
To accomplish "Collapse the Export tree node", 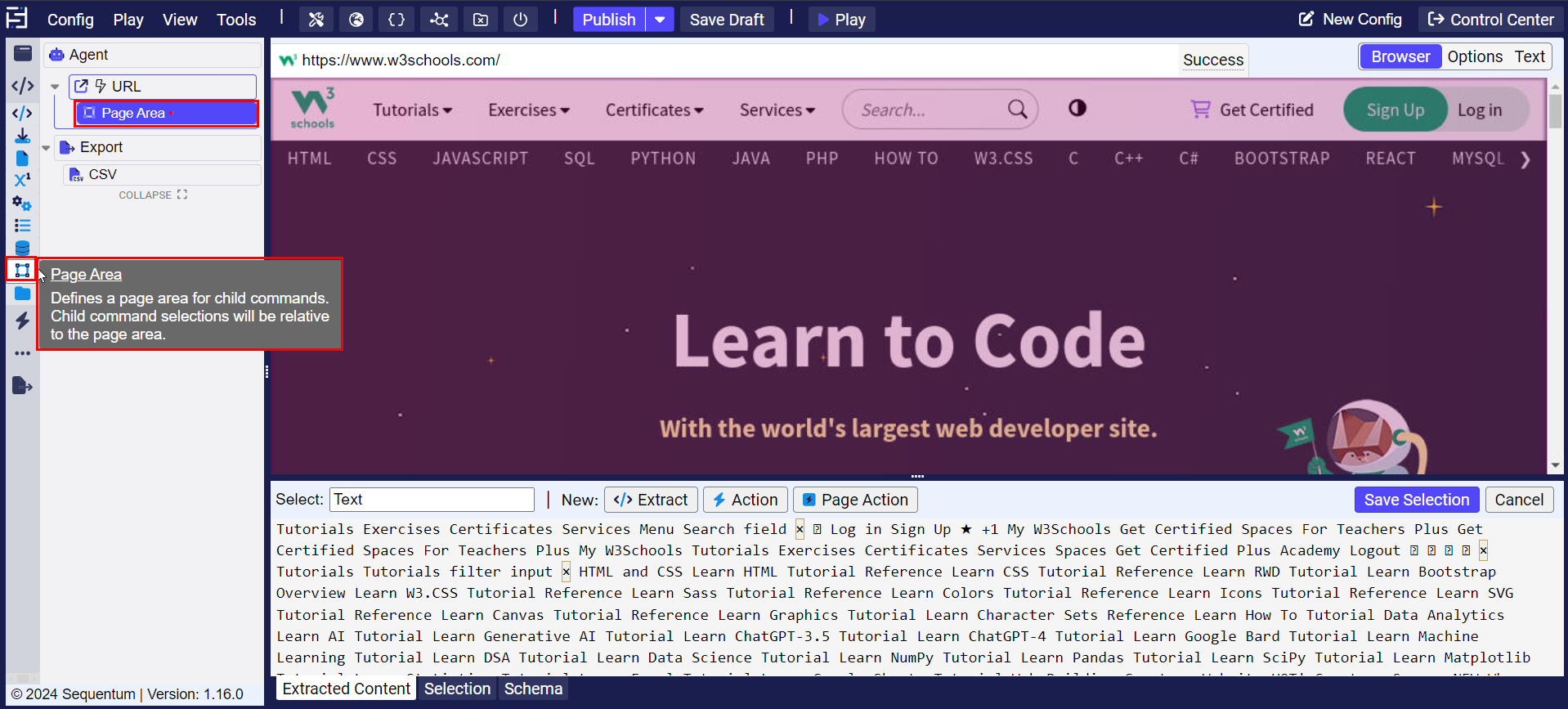I will pyautogui.click(x=46, y=148).
